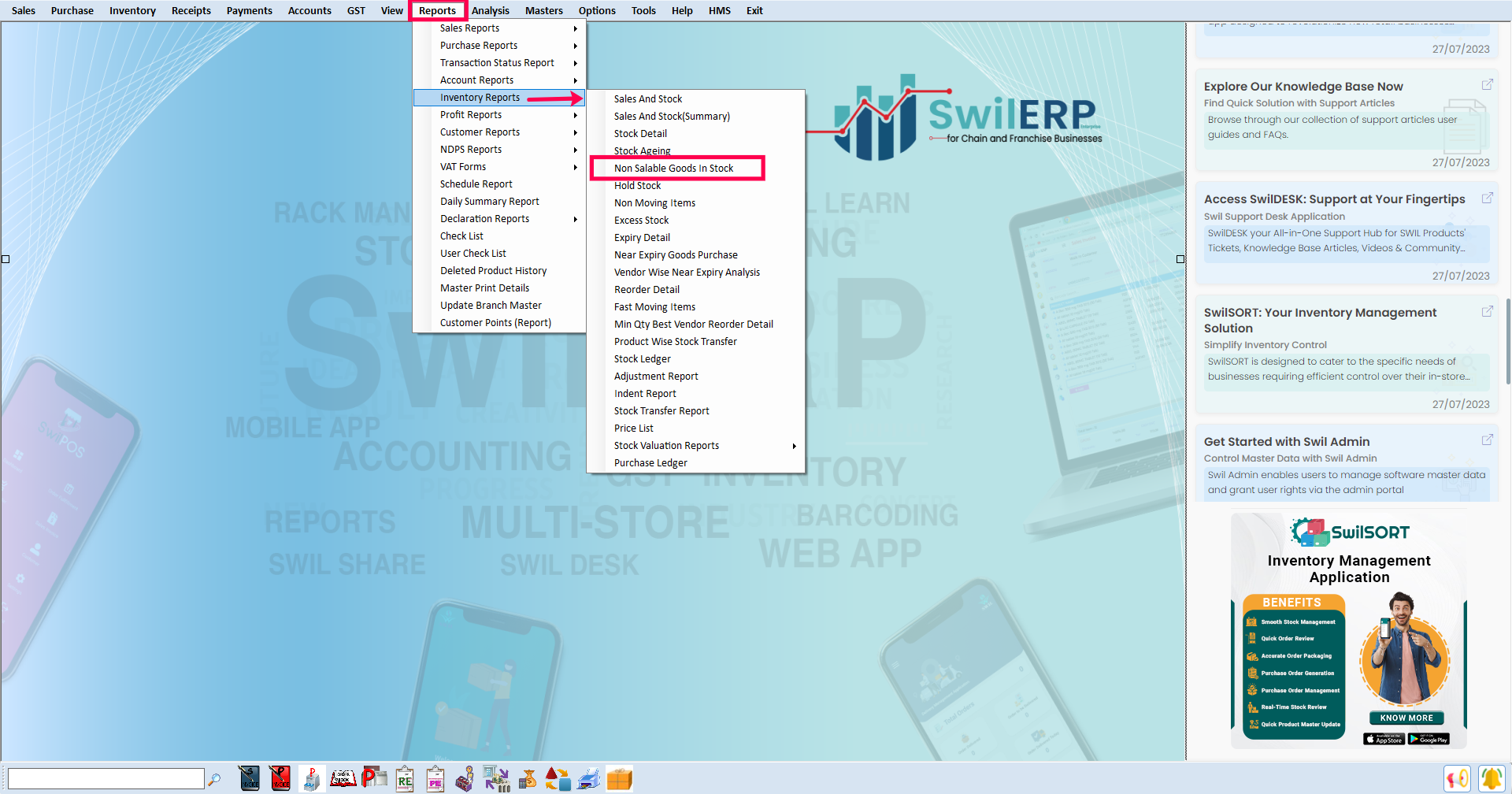The height and width of the screenshot is (794, 1512).
Task: Open the GST menu
Action: coord(356,10)
